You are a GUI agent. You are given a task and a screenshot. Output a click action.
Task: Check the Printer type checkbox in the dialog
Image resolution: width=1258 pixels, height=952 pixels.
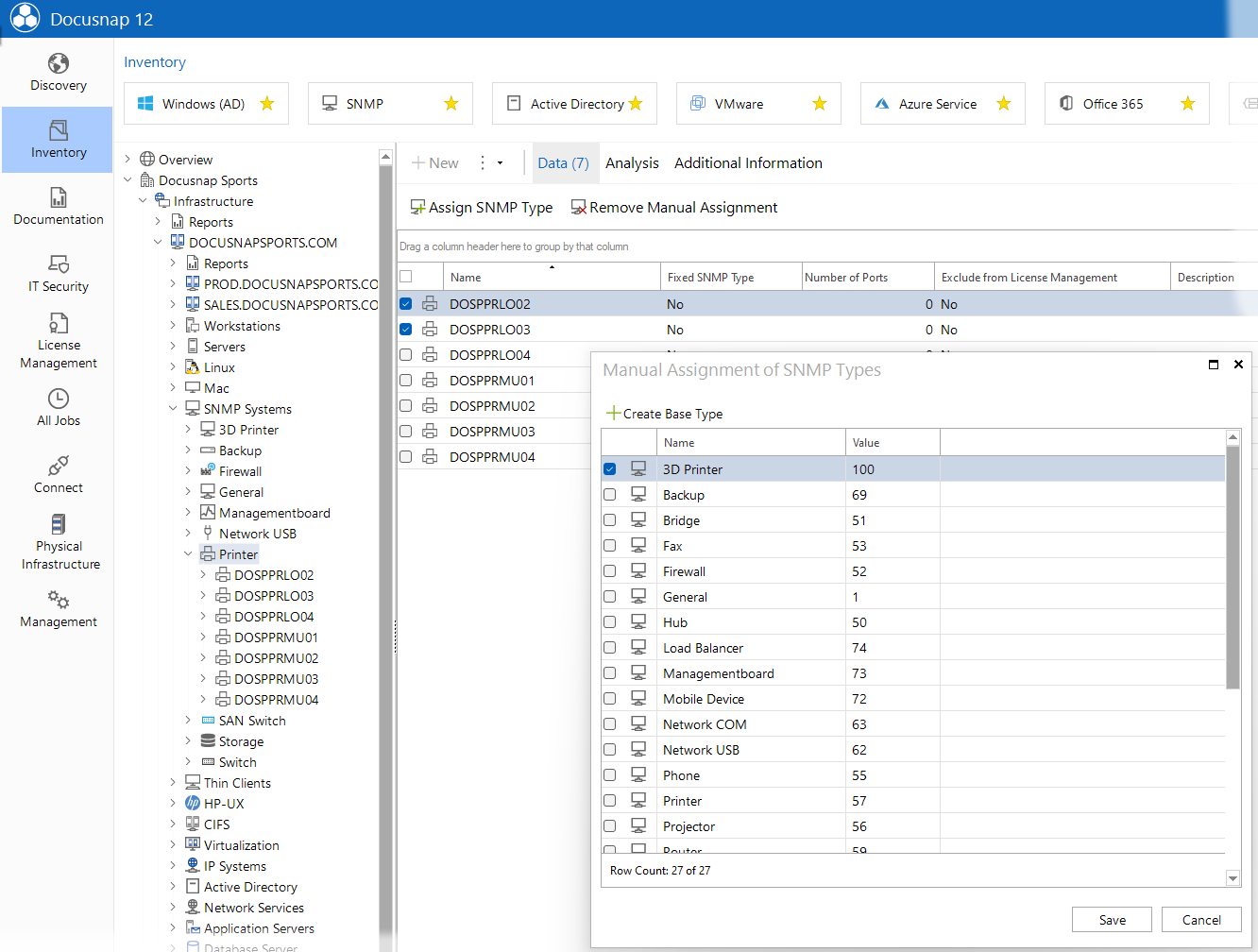point(609,801)
